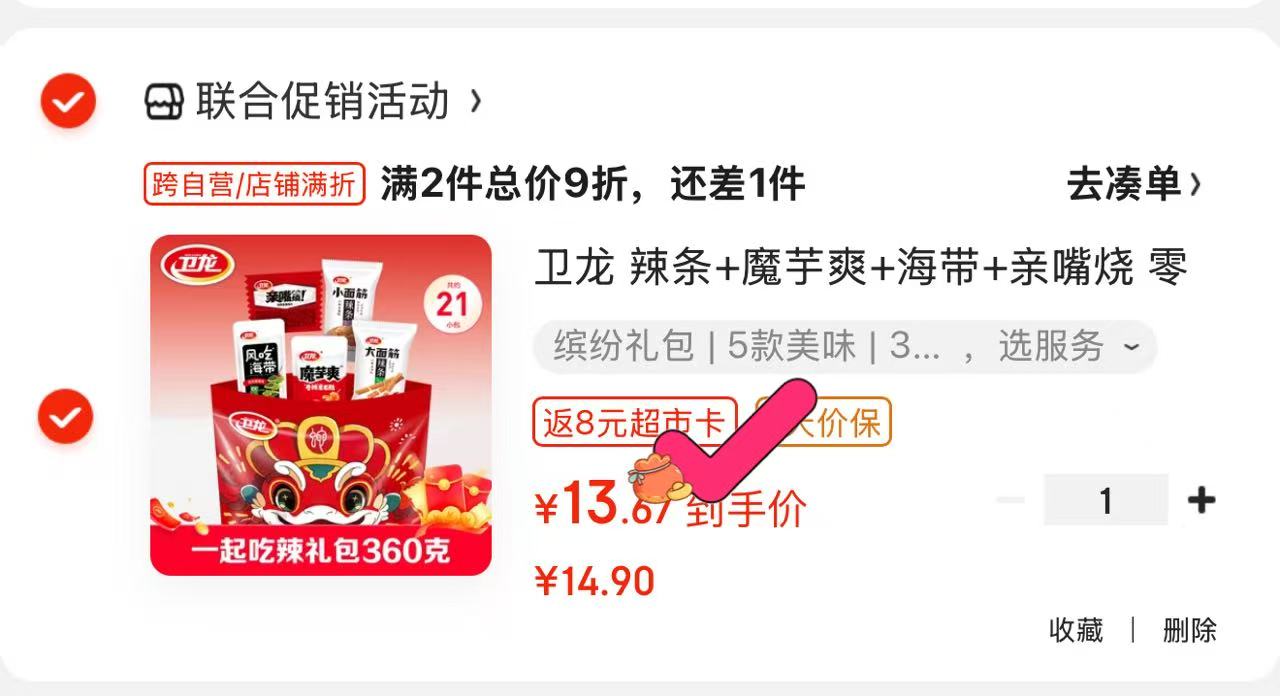The width and height of the screenshot is (1280, 696).
Task: Open the 联合促销活动 store page chevron
Action: tap(476, 100)
